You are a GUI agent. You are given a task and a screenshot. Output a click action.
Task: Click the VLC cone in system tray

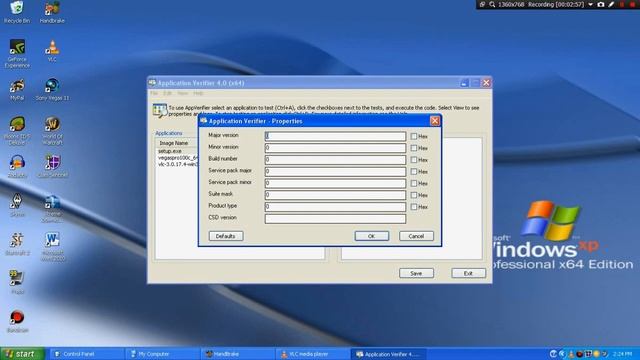(571, 354)
